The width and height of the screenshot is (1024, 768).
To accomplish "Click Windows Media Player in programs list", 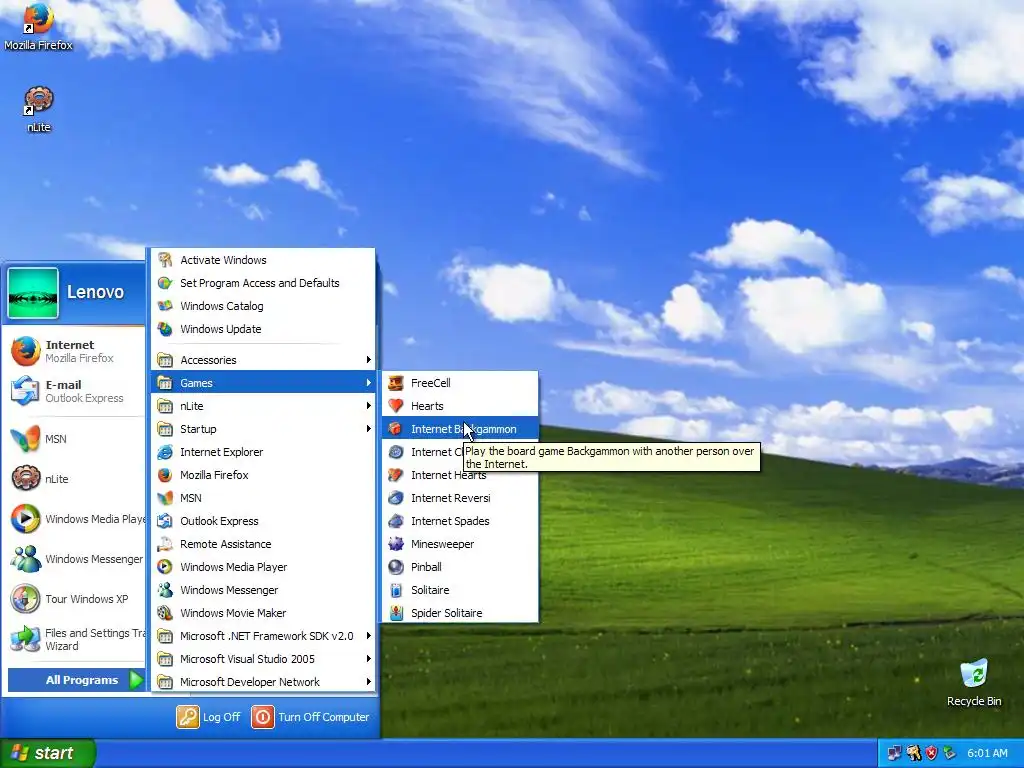I will pyautogui.click(x=263, y=567).
